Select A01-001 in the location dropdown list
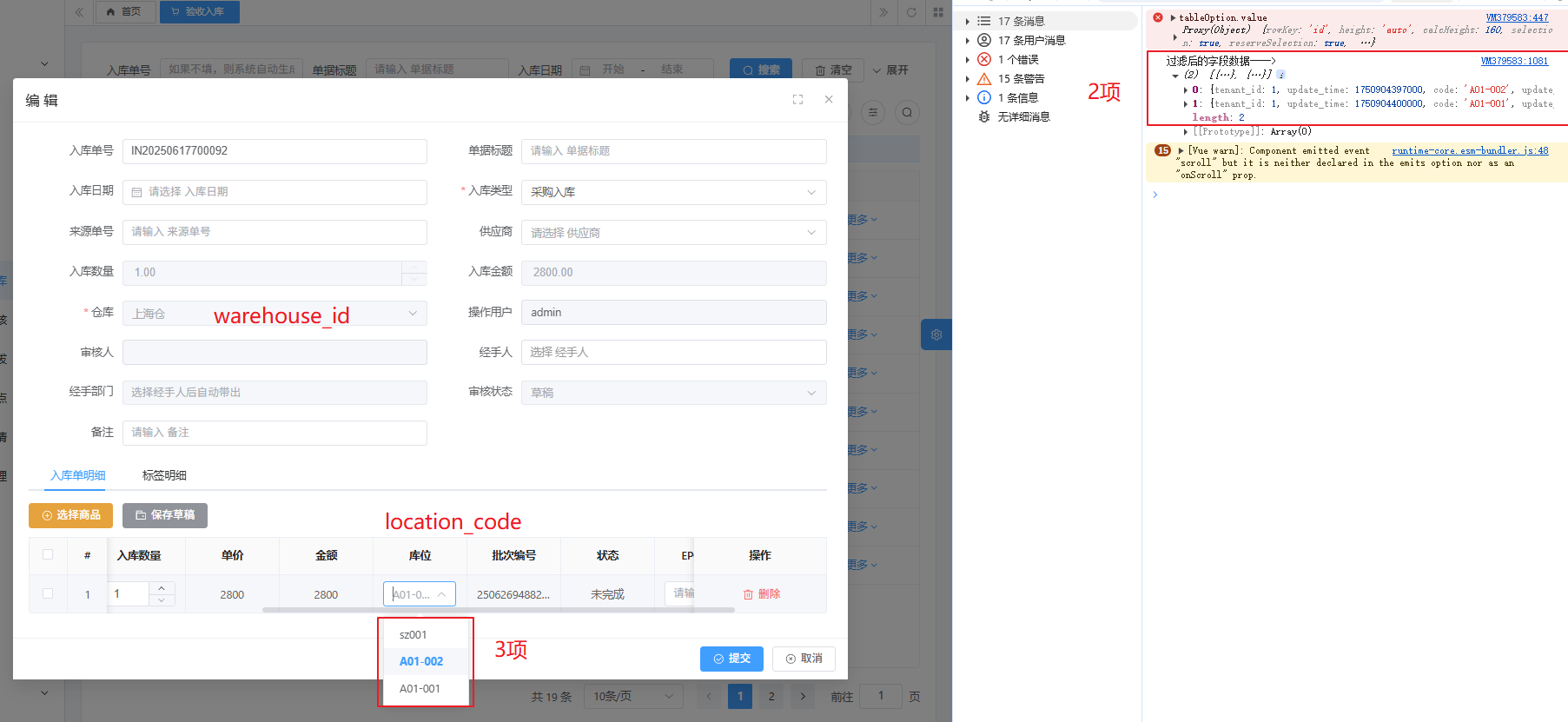Screen dimensions: 1568x722 pyautogui.click(x=425, y=688)
